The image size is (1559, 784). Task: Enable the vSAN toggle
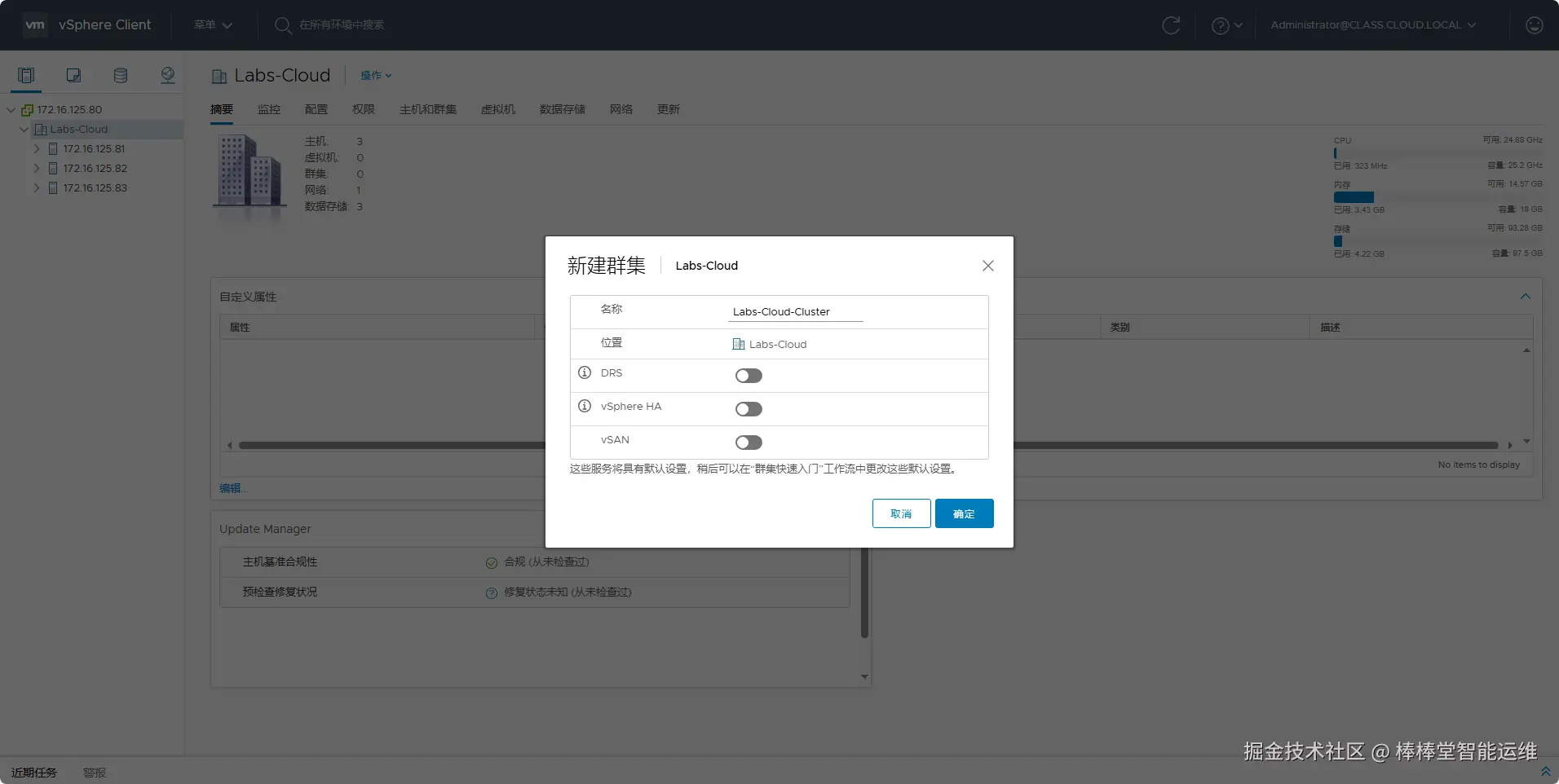click(x=749, y=443)
